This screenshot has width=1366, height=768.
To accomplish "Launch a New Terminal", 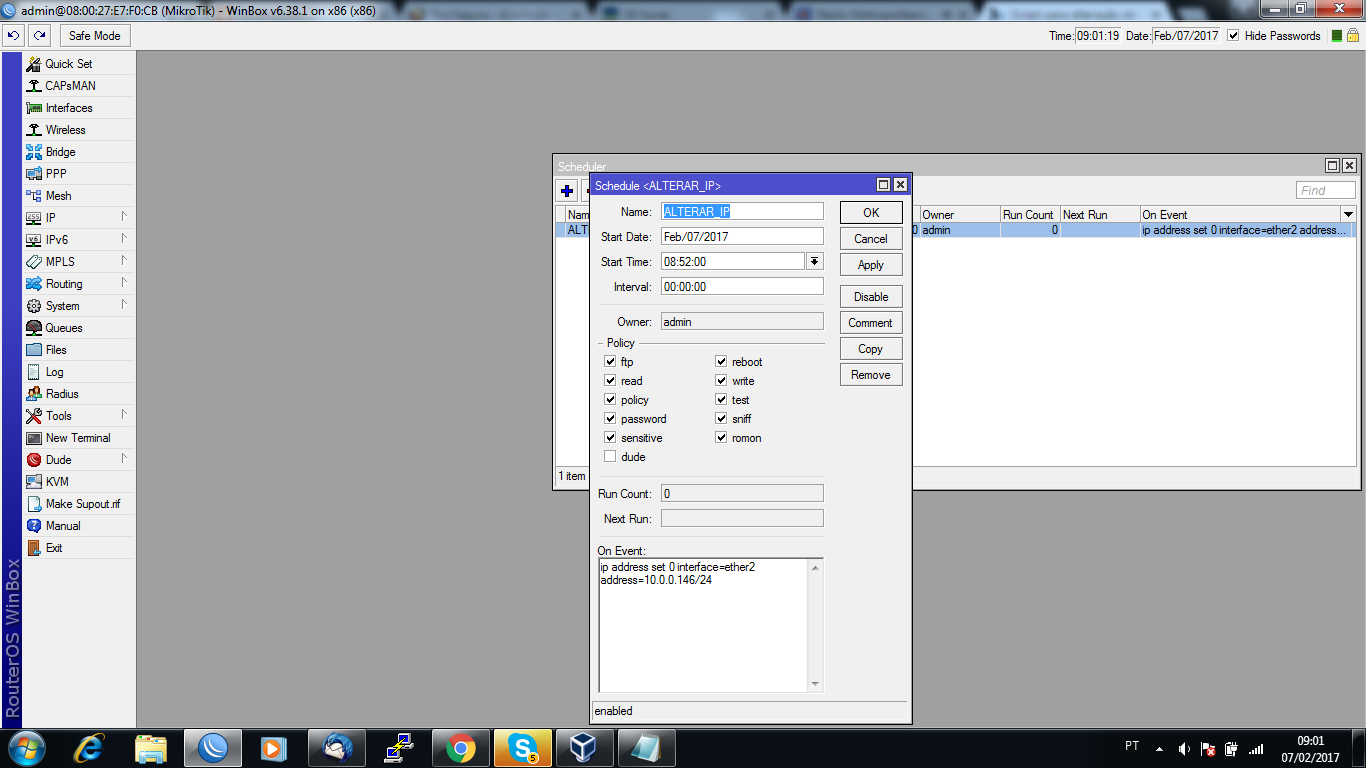I will click(78, 437).
